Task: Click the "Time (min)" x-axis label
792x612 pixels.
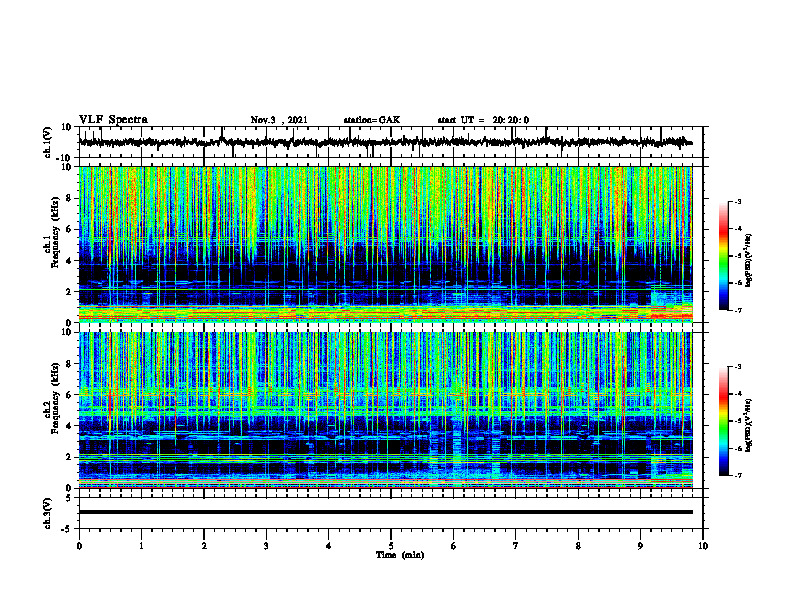Action: [400, 555]
